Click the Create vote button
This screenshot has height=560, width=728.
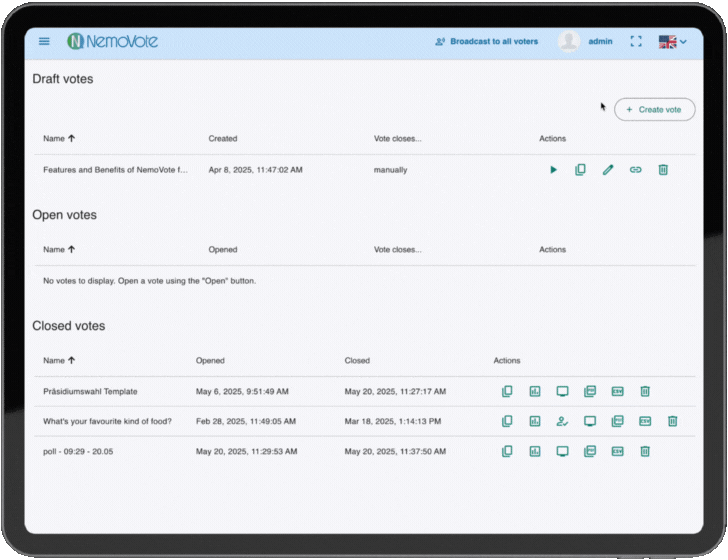[655, 110]
